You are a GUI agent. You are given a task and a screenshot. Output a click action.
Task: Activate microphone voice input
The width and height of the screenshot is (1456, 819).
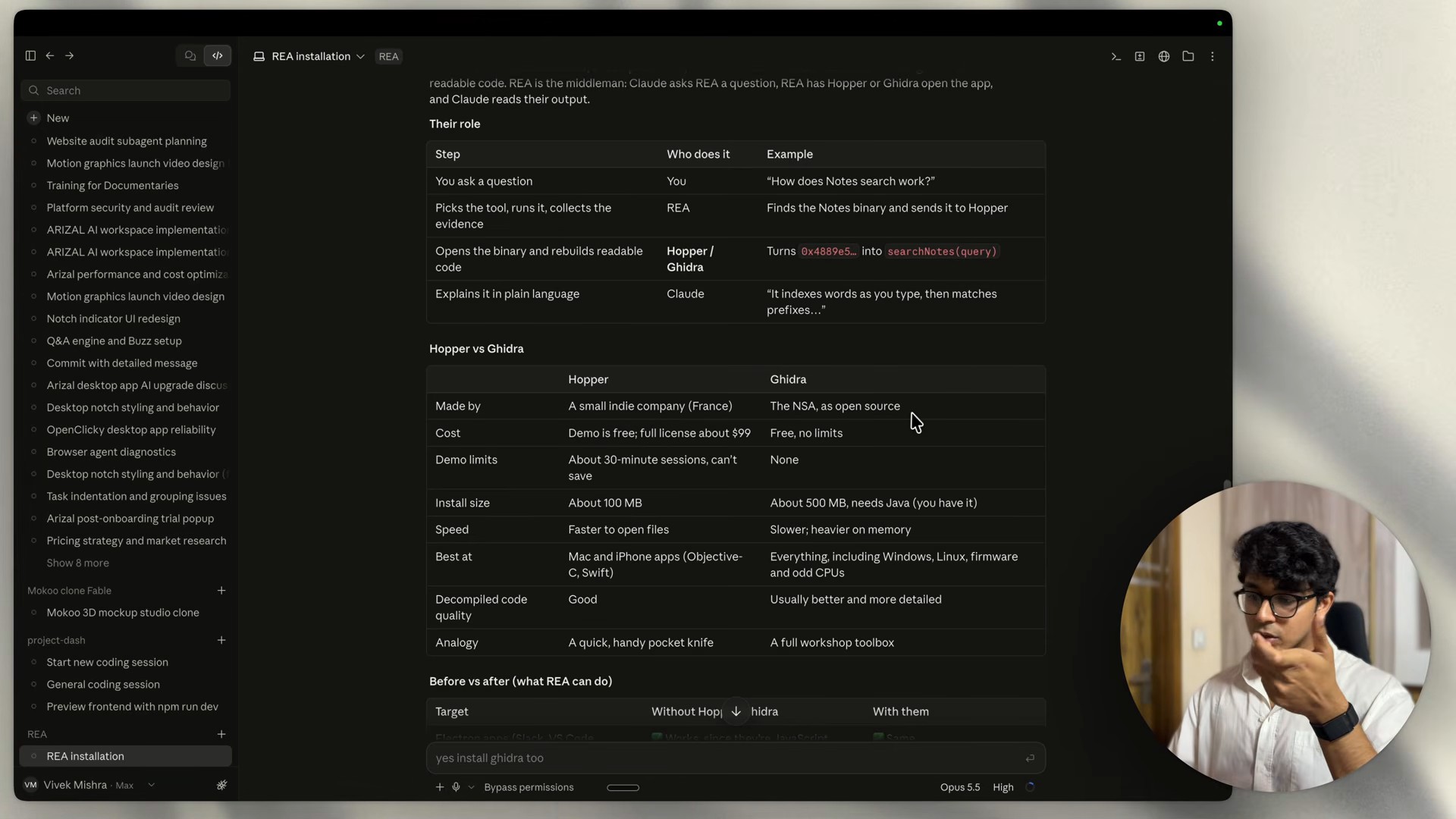coord(456,787)
